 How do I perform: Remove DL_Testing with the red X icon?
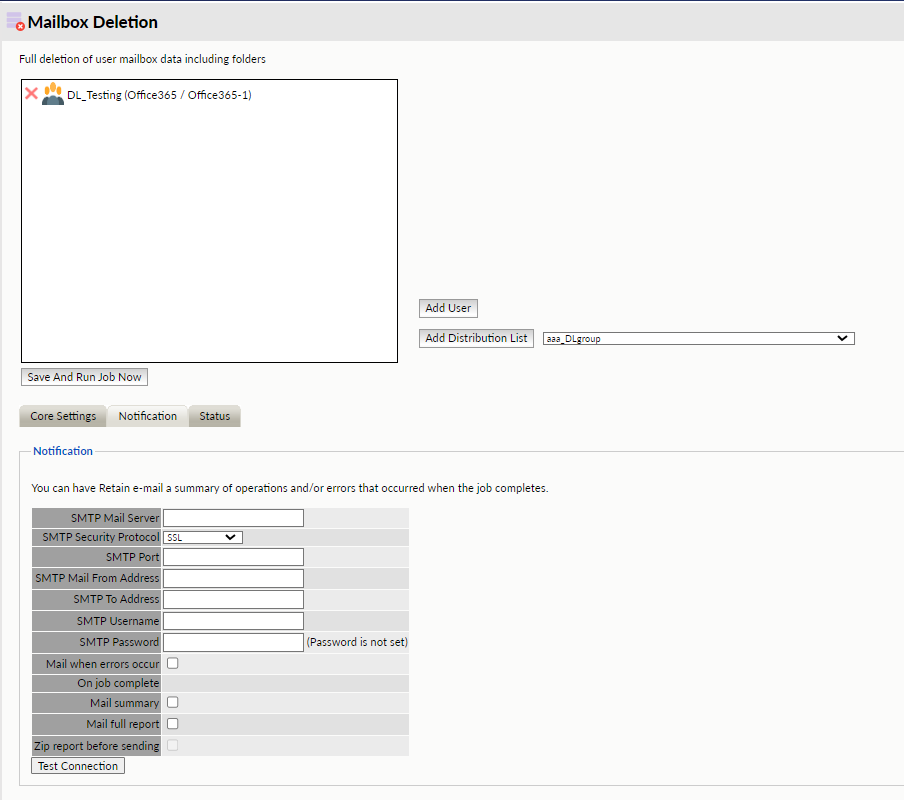31,94
